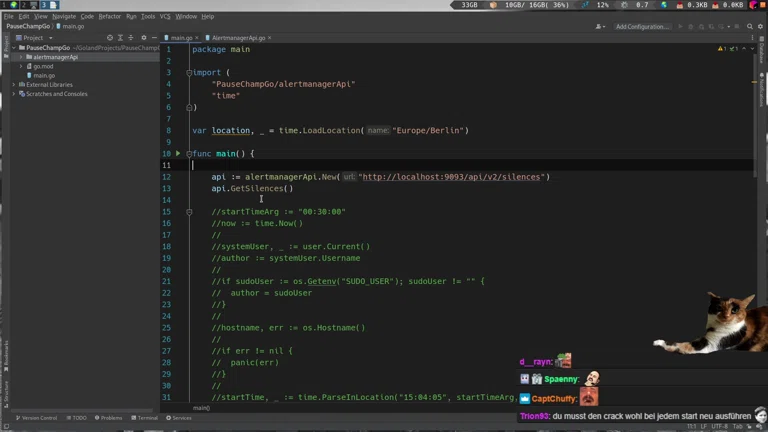Image resolution: width=768 pixels, height=432 pixels.
Task: Open the user account icon in toolbar
Action: (x=600, y=27)
